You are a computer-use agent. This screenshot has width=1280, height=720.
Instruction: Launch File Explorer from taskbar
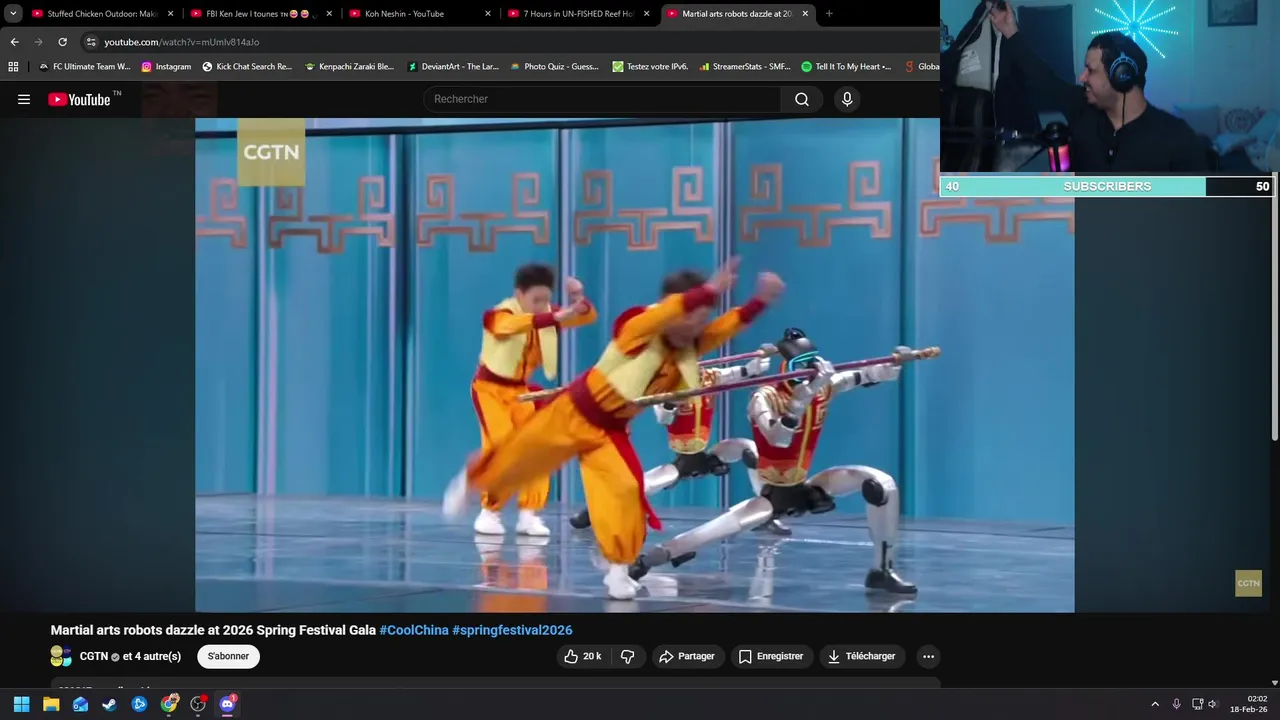point(51,704)
